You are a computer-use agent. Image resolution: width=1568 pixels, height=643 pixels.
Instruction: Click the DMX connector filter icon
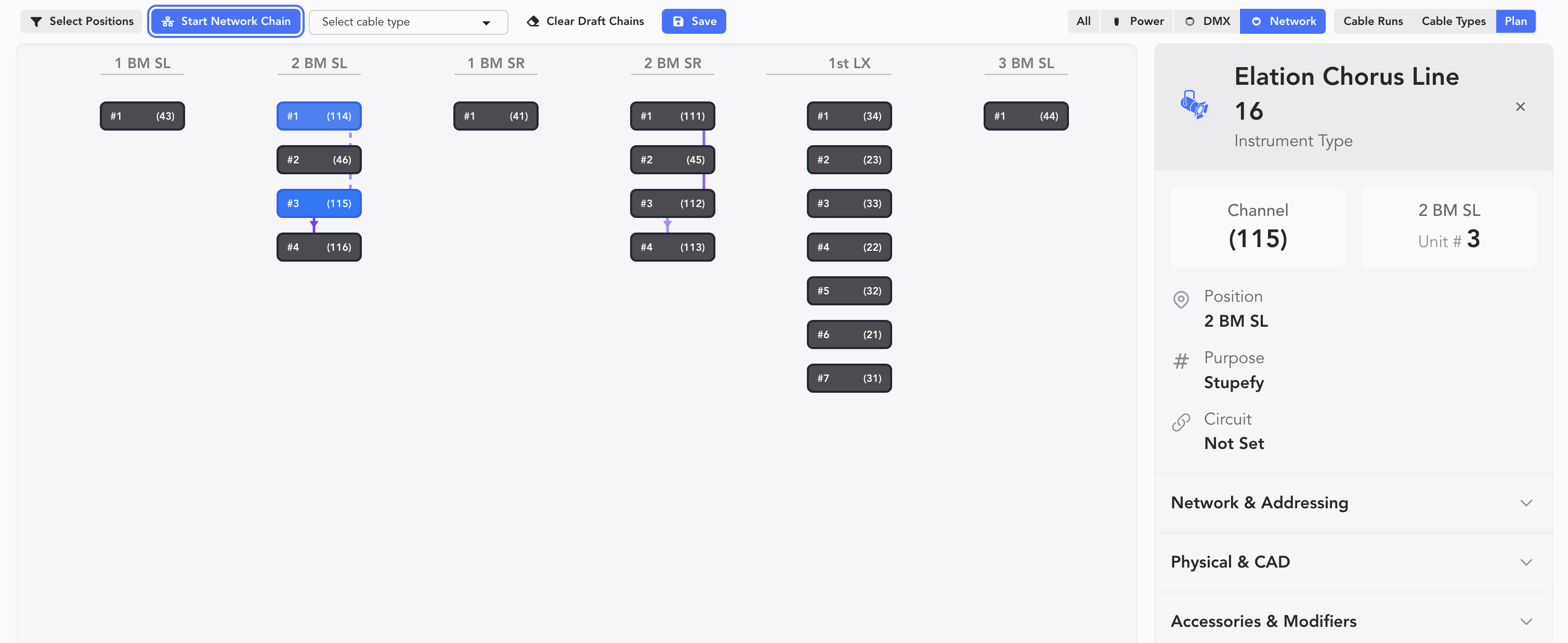(1190, 22)
